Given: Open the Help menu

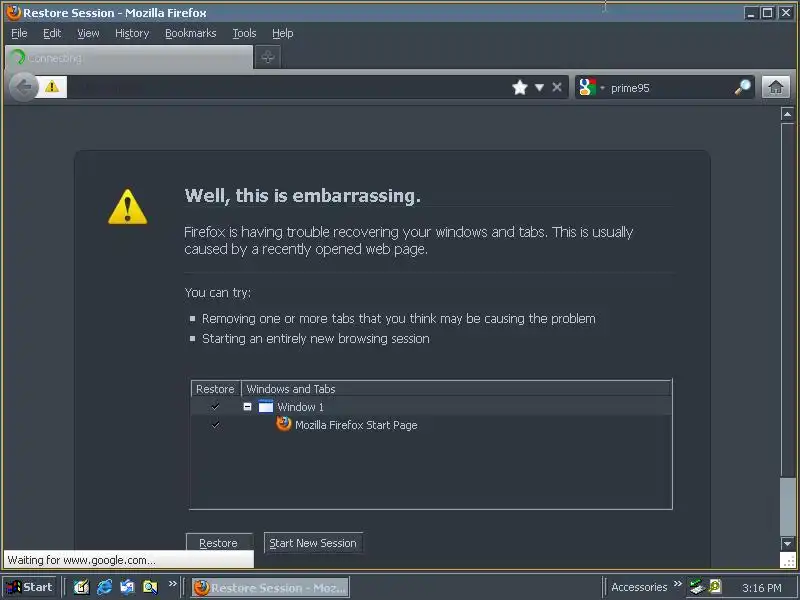Looking at the screenshot, I should 283,33.
